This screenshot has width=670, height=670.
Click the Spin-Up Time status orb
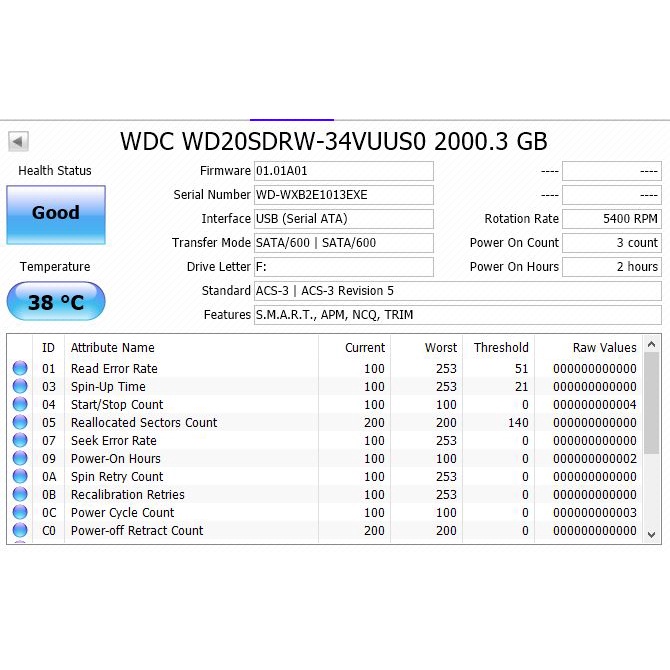[x=20, y=387]
